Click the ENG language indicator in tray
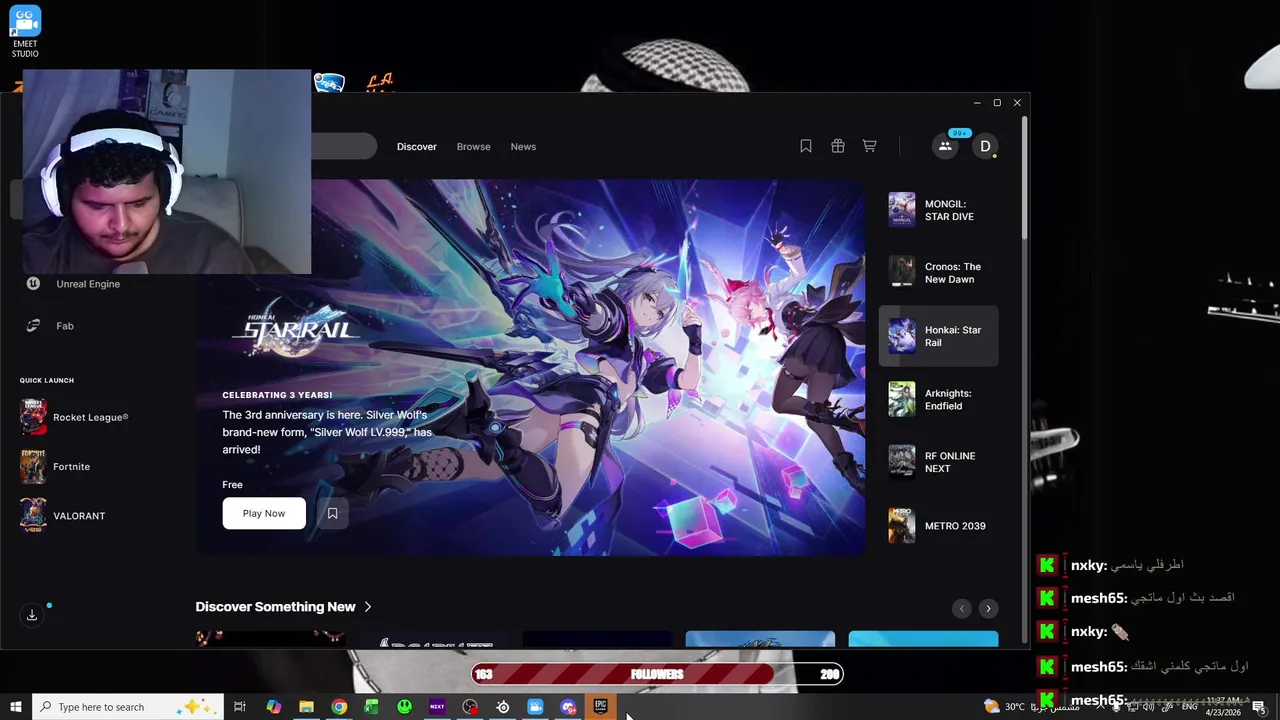The width and height of the screenshot is (1280, 720). coord(1190,707)
